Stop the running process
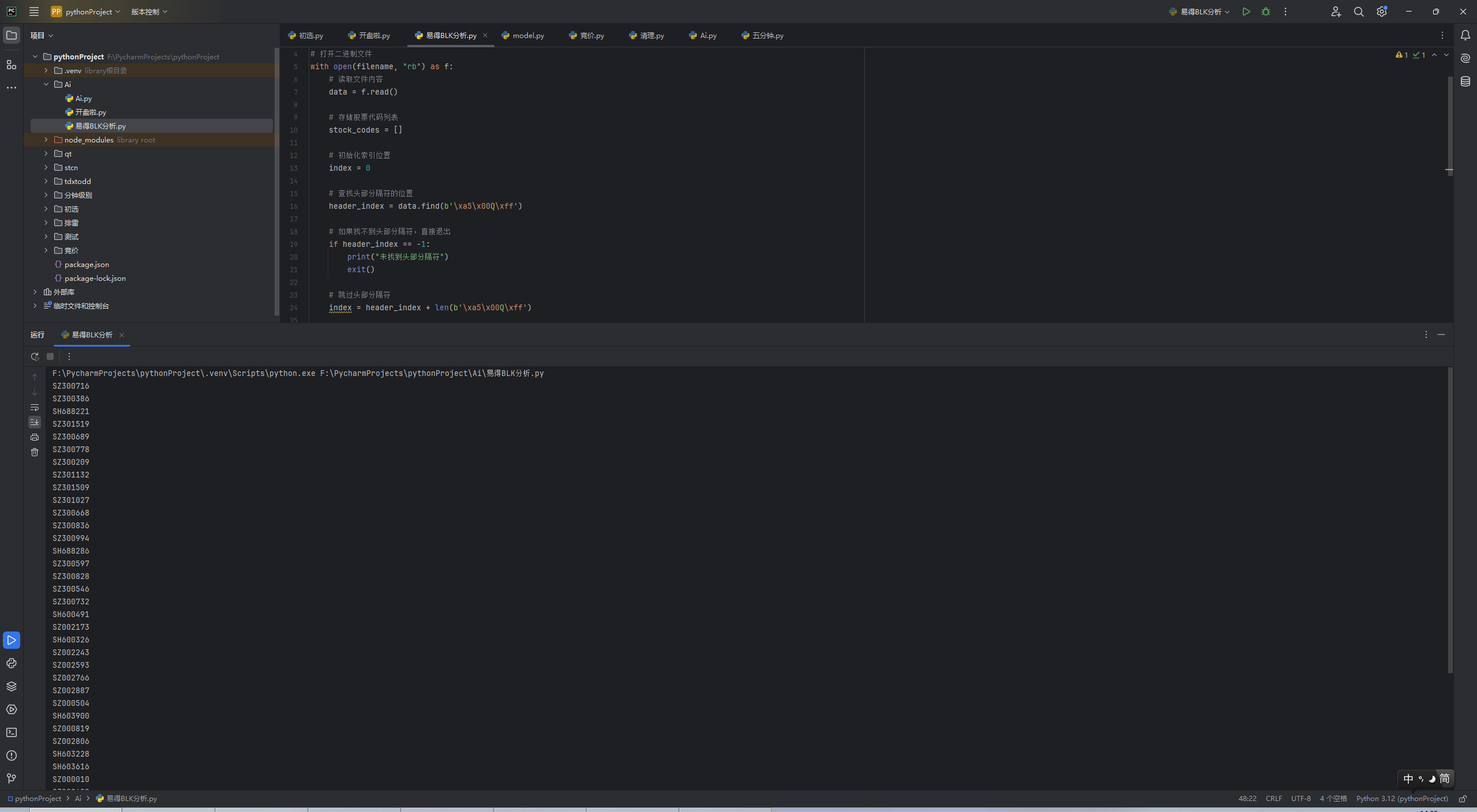 coord(50,356)
